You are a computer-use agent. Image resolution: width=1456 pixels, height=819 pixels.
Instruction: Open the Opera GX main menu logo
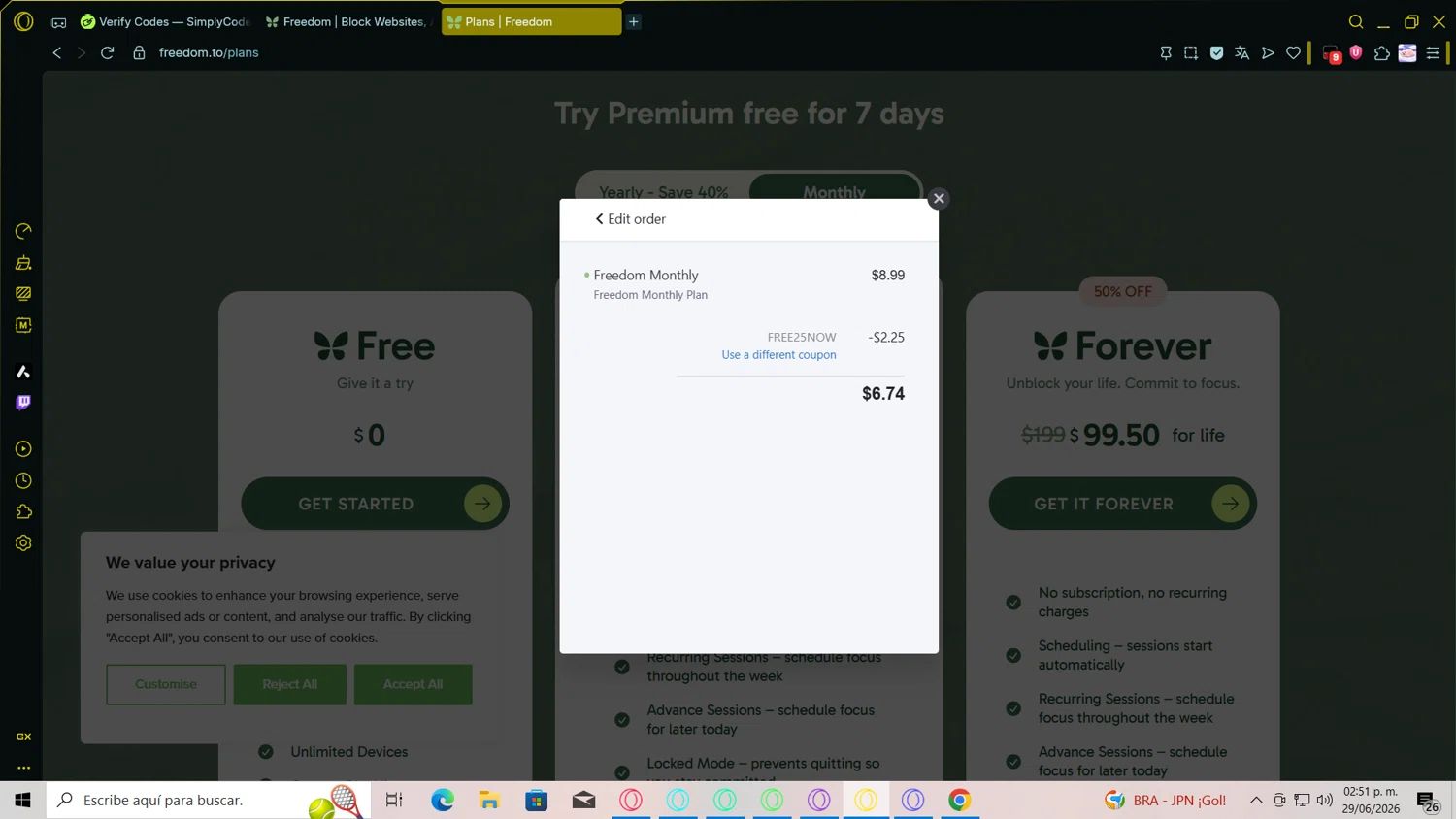point(23,21)
